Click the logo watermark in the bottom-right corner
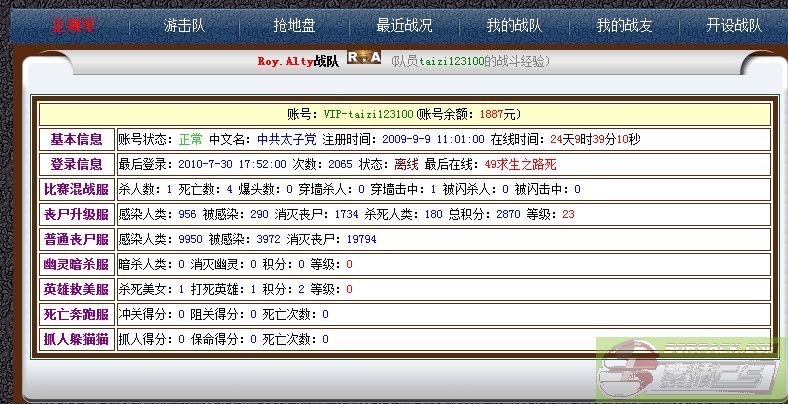The image size is (788, 404). point(692,371)
